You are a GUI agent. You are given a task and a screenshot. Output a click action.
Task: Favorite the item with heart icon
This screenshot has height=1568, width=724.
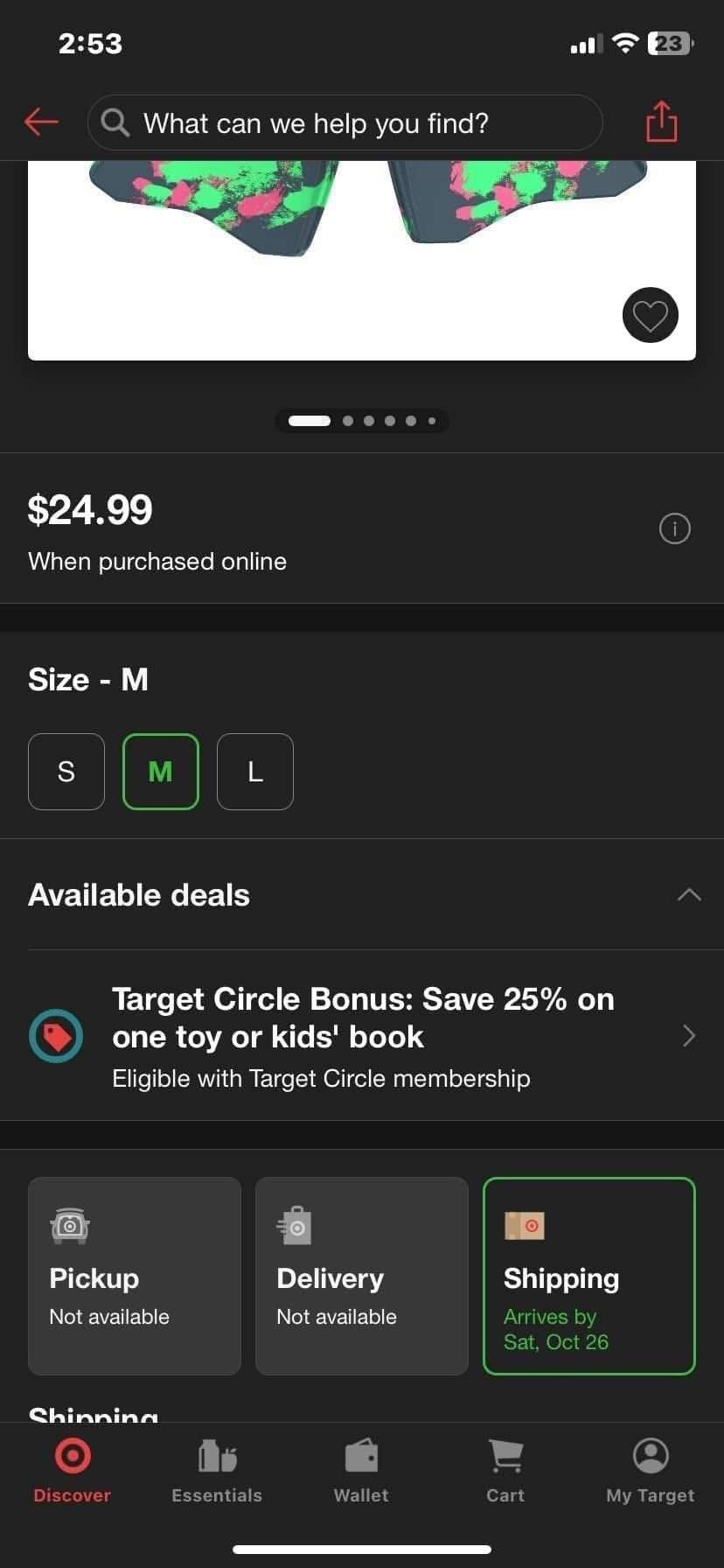(651, 315)
